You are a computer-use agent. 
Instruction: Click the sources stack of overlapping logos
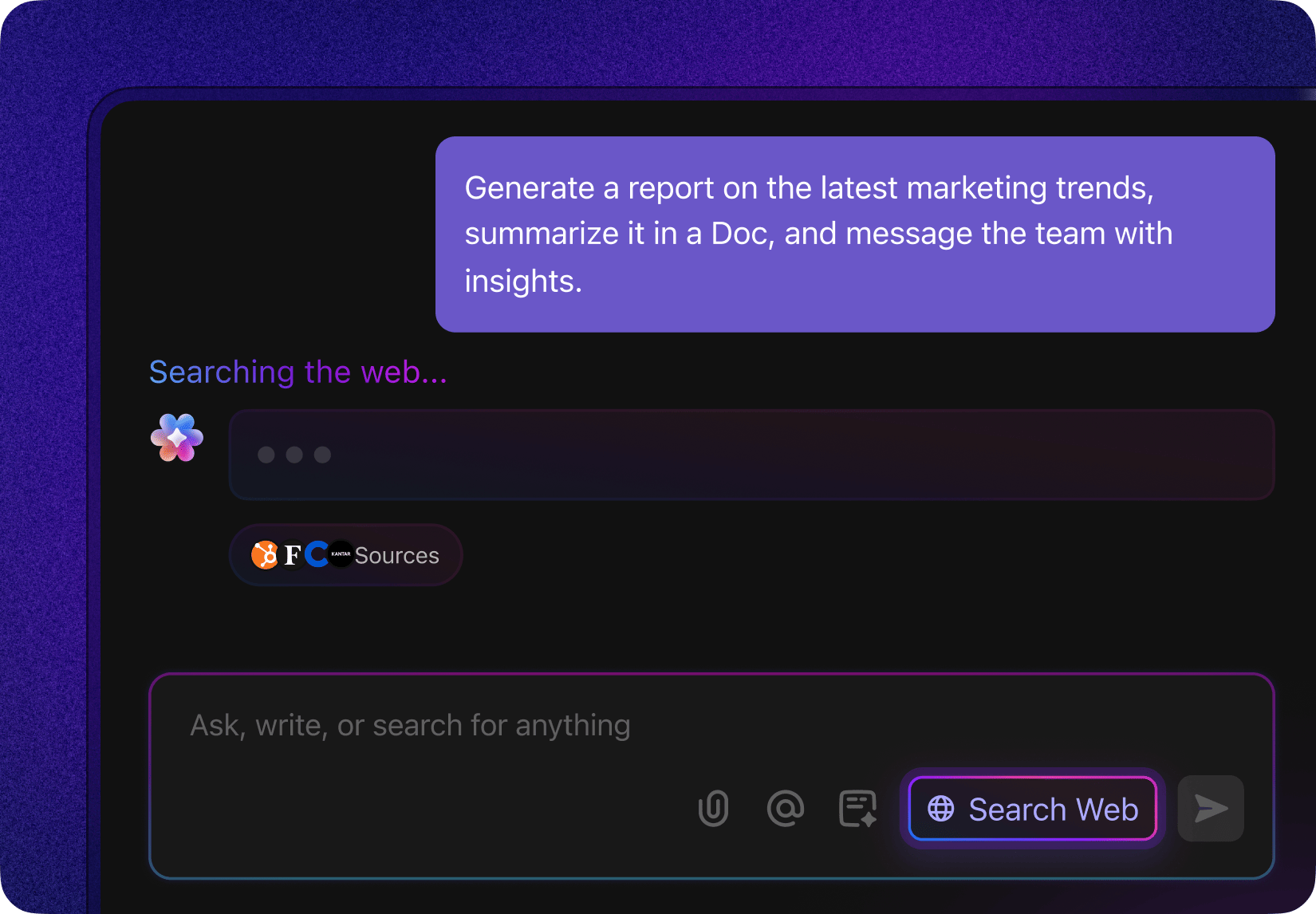(301, 554)
